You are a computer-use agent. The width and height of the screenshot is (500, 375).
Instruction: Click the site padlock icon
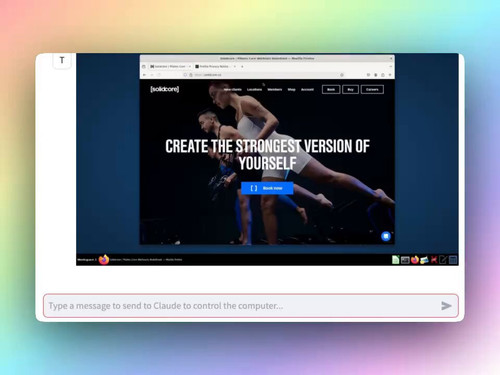[x=191, y=75]
